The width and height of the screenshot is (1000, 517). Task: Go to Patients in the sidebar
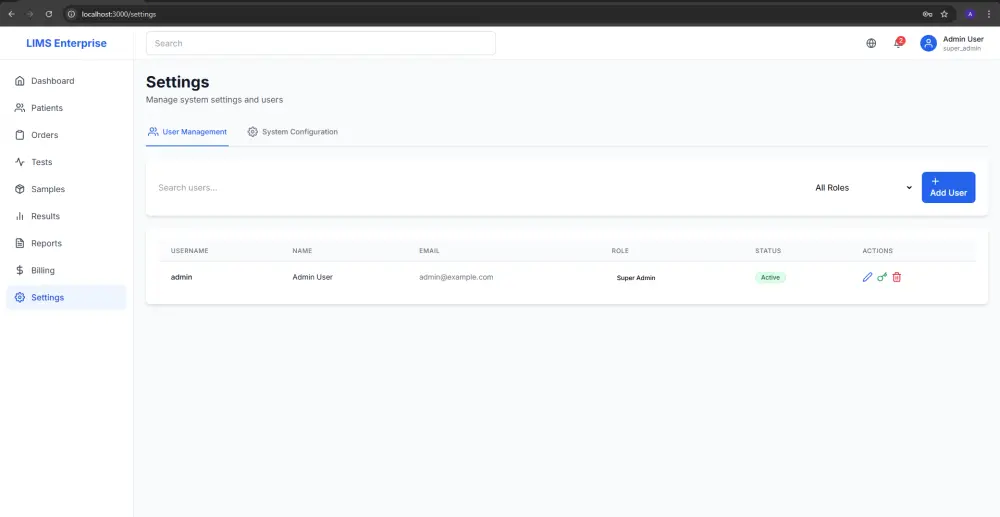click(66, 108)
